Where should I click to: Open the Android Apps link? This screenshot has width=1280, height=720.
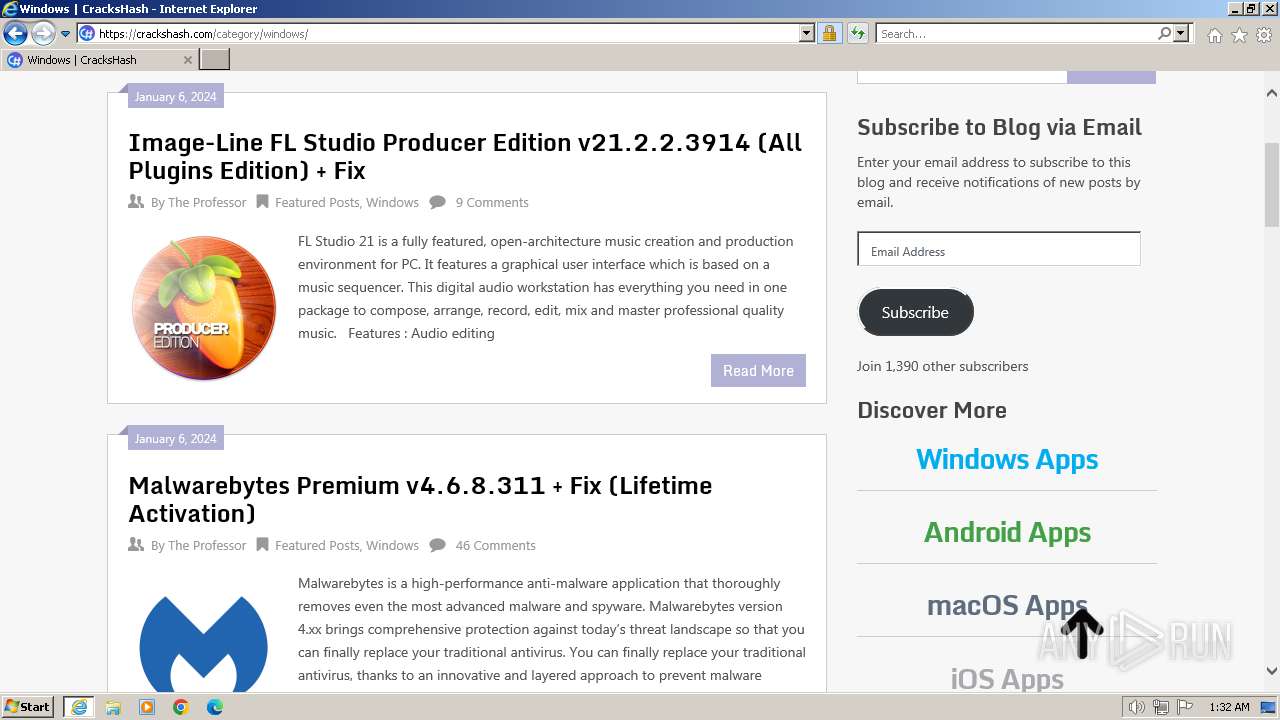coord(1007,532)
